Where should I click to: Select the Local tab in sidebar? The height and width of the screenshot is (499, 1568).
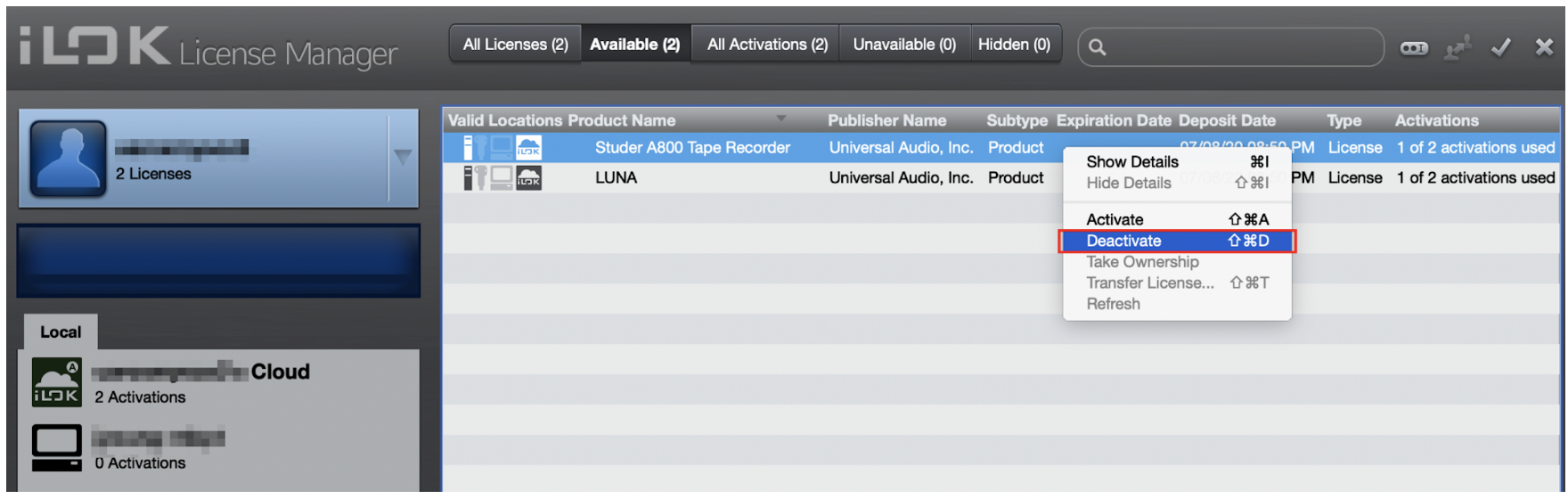pos(61,331)
